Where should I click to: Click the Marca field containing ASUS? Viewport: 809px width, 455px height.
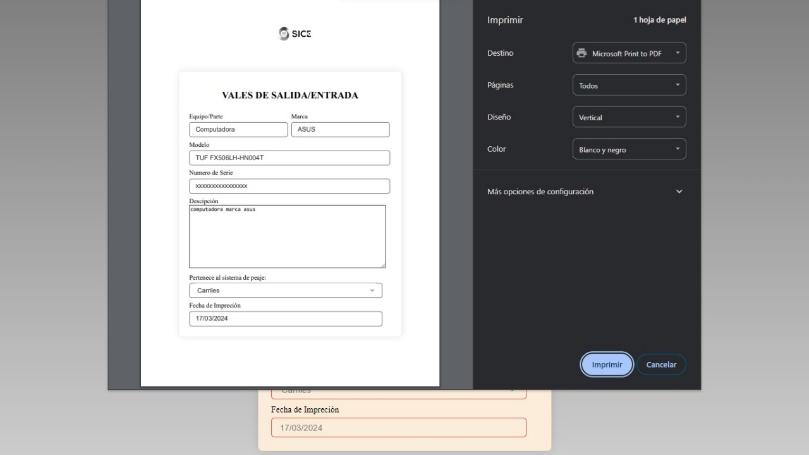(x=340, y=129)
